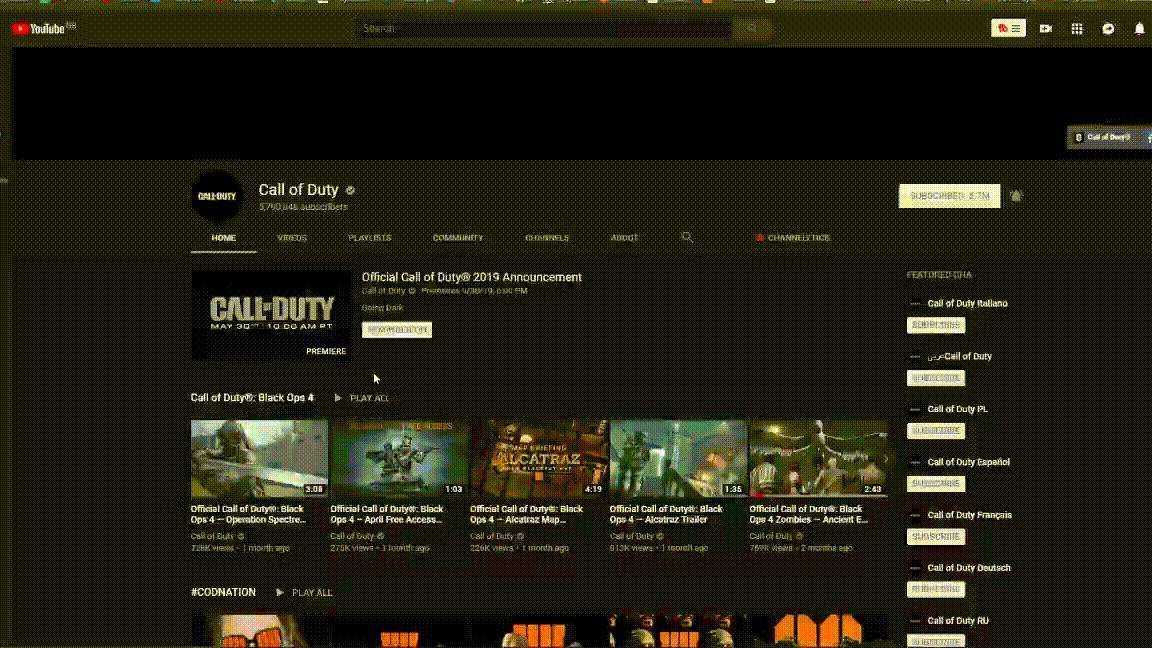
Task: Open the Operation Spectre video thumbnail
Action: point(259,458)
